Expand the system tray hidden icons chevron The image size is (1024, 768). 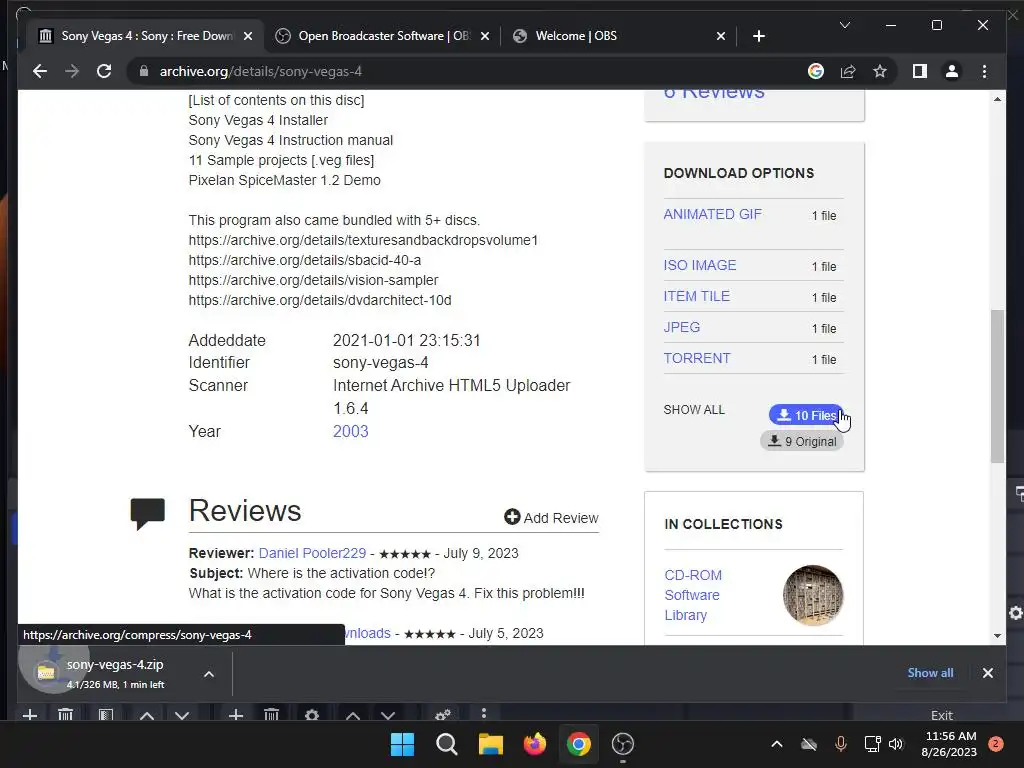pos(776,744)
